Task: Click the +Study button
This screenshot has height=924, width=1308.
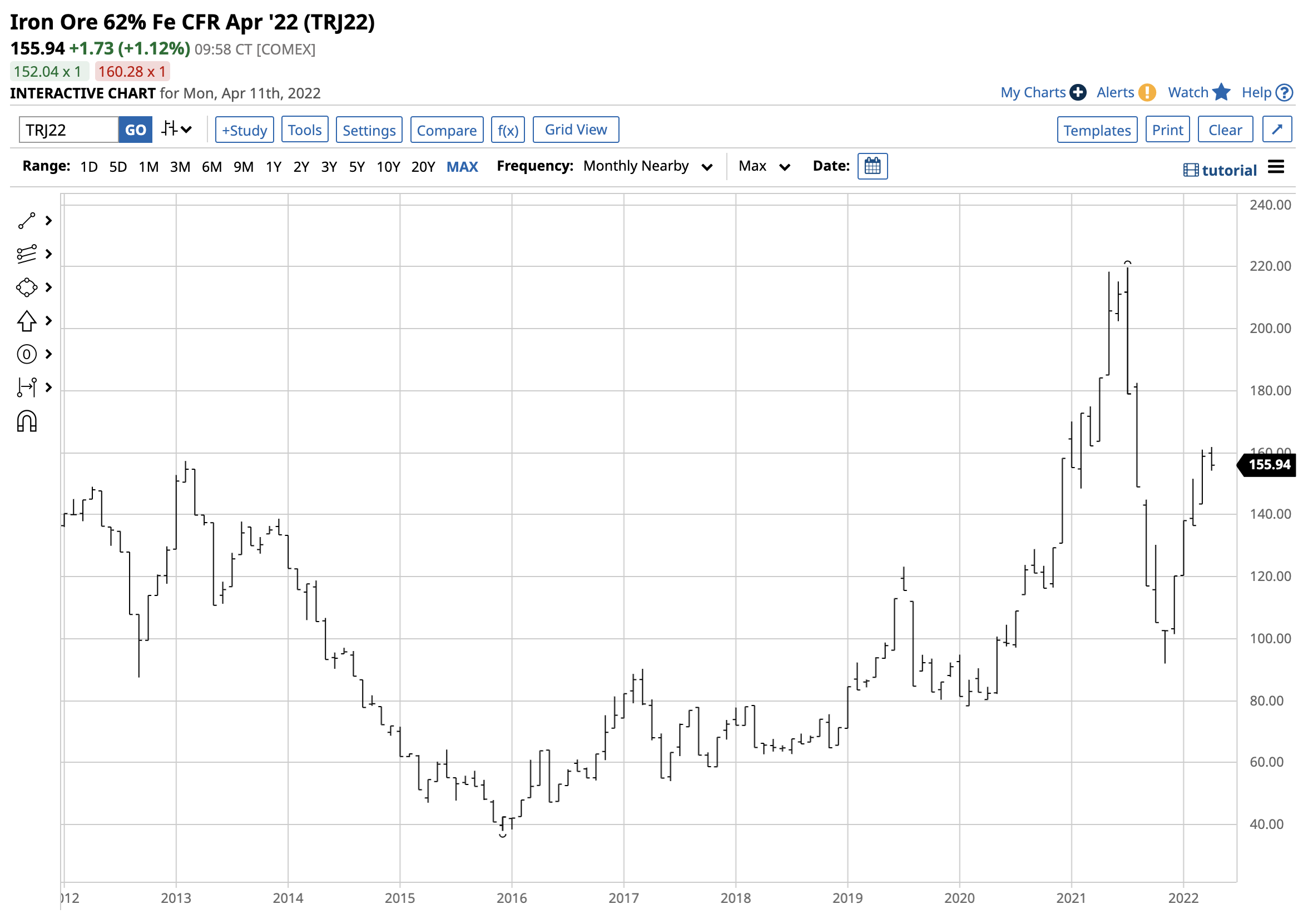Action: (244, 130)
